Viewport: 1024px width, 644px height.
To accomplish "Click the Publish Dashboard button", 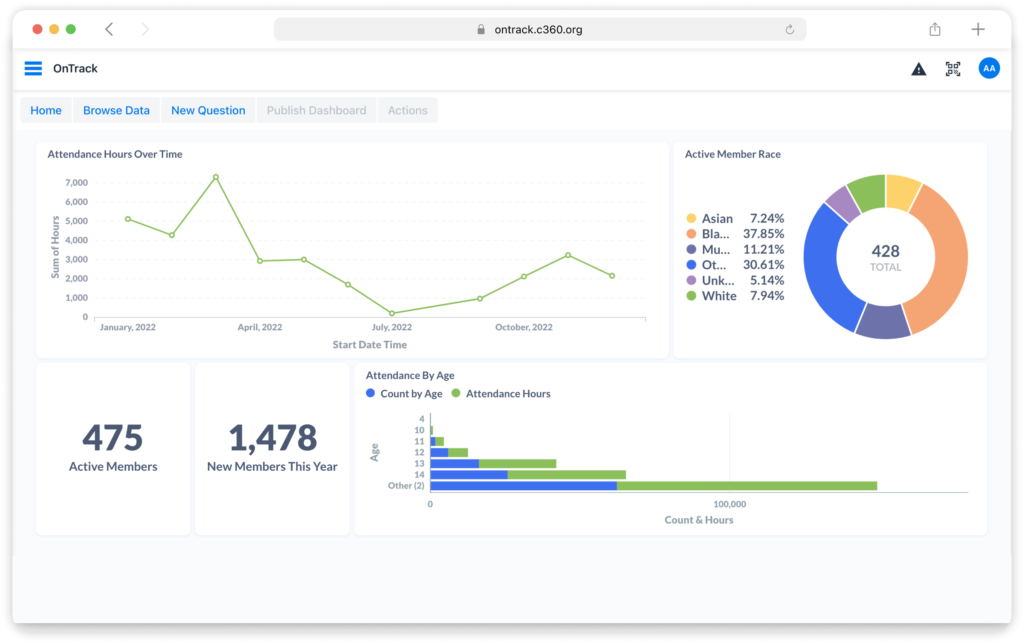I will [x=316, y=111].
